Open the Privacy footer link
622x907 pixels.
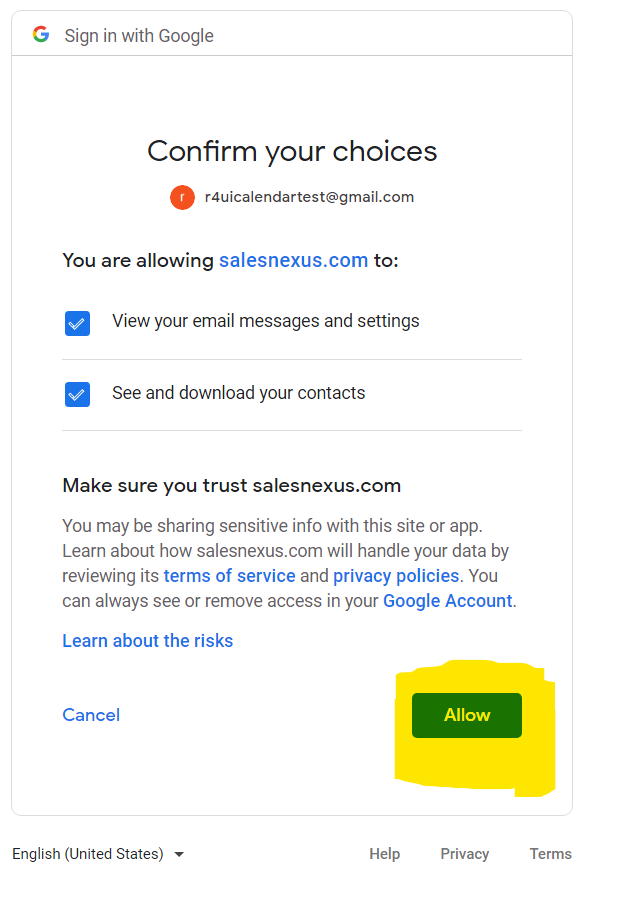pos(464,854)
